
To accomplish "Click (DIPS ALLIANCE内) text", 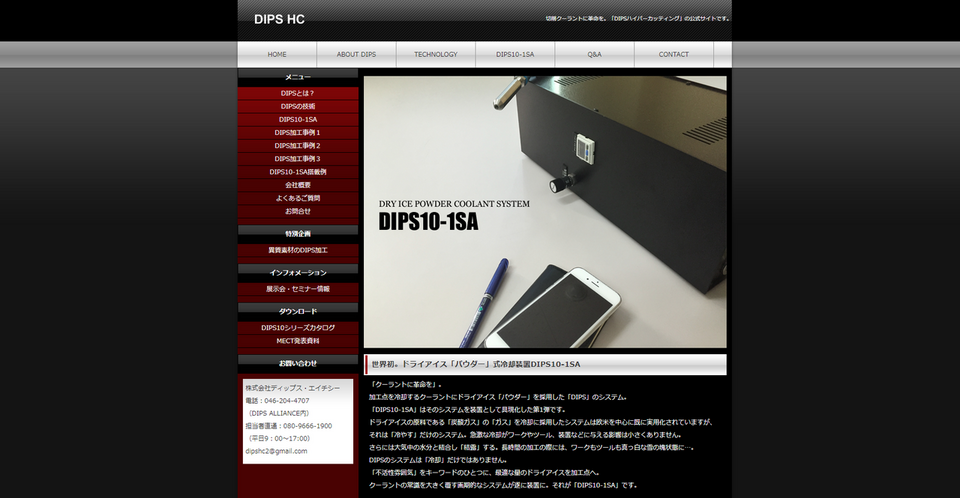I will 279,413.
